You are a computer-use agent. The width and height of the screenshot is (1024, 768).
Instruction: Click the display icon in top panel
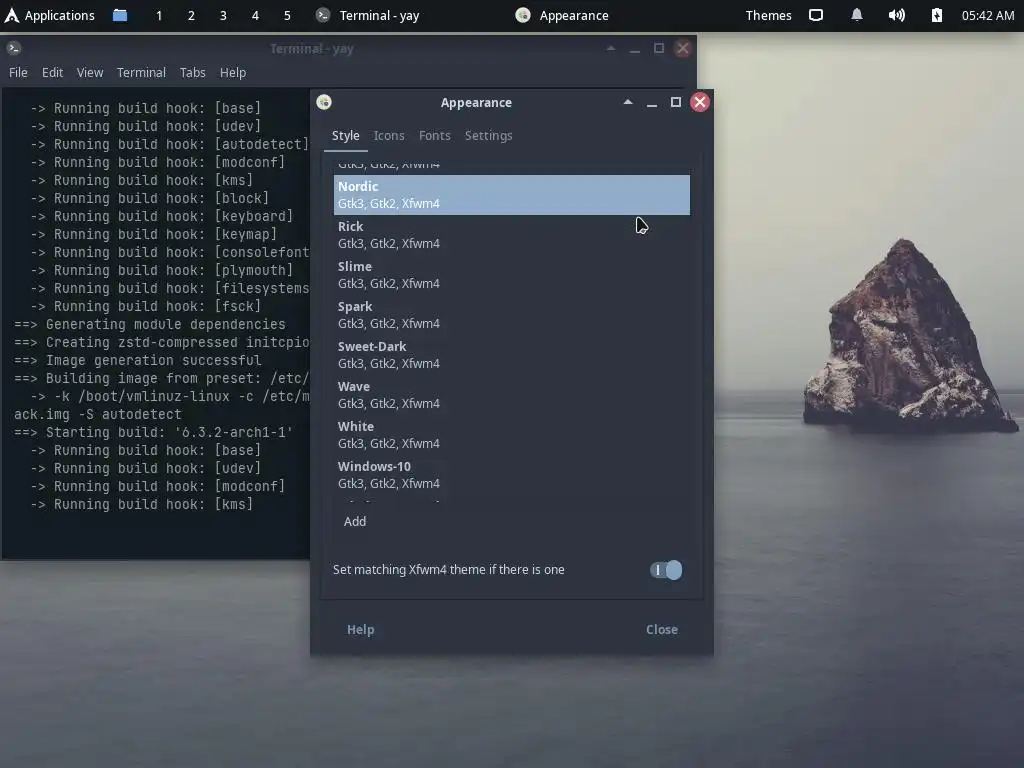[816, 15]
